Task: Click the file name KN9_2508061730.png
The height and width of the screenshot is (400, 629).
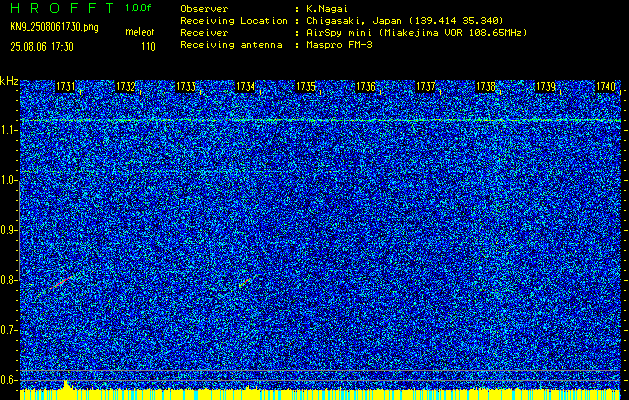Action: (54, 27)
